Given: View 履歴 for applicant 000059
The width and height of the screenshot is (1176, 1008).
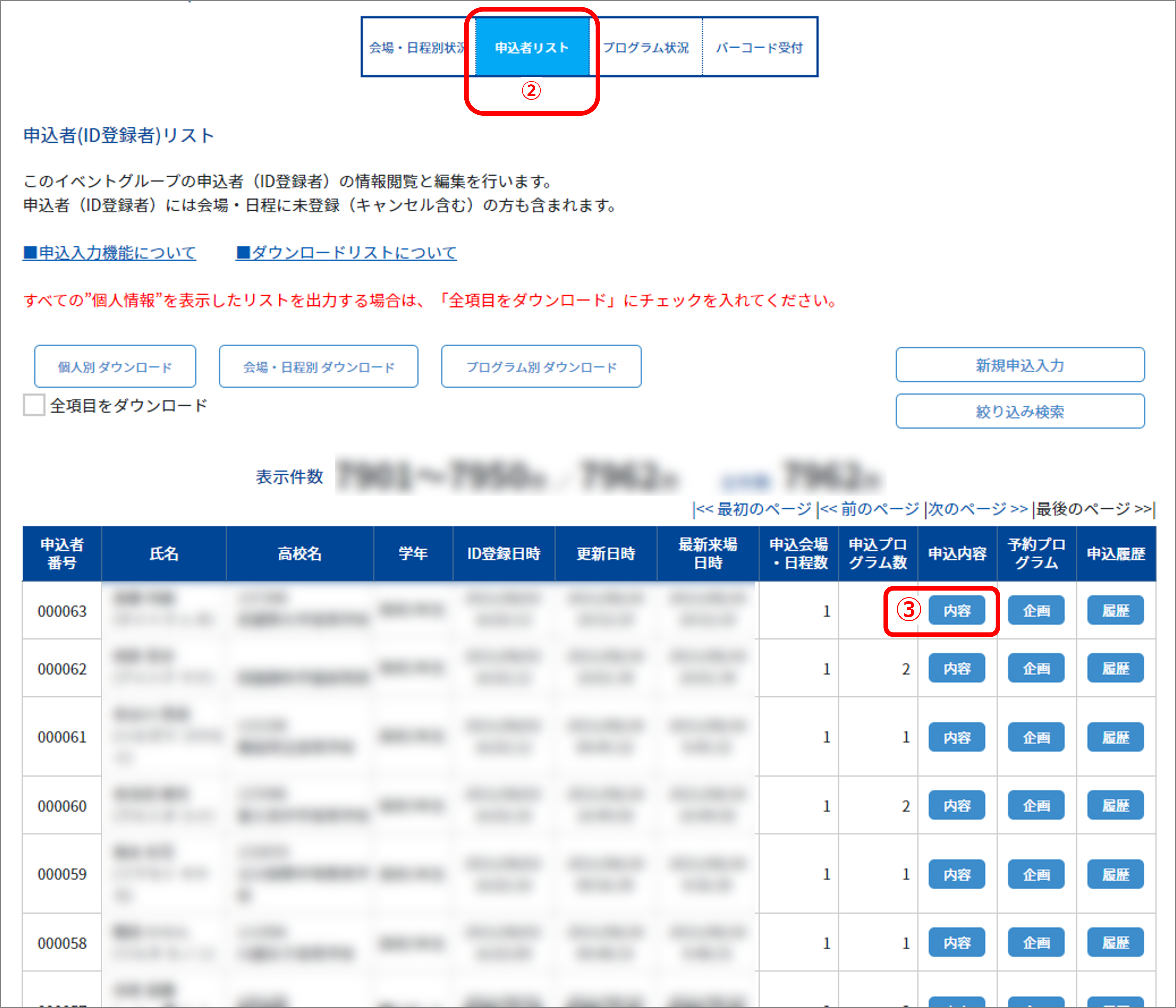Looking at the screenshot, I should (1116, 874).
